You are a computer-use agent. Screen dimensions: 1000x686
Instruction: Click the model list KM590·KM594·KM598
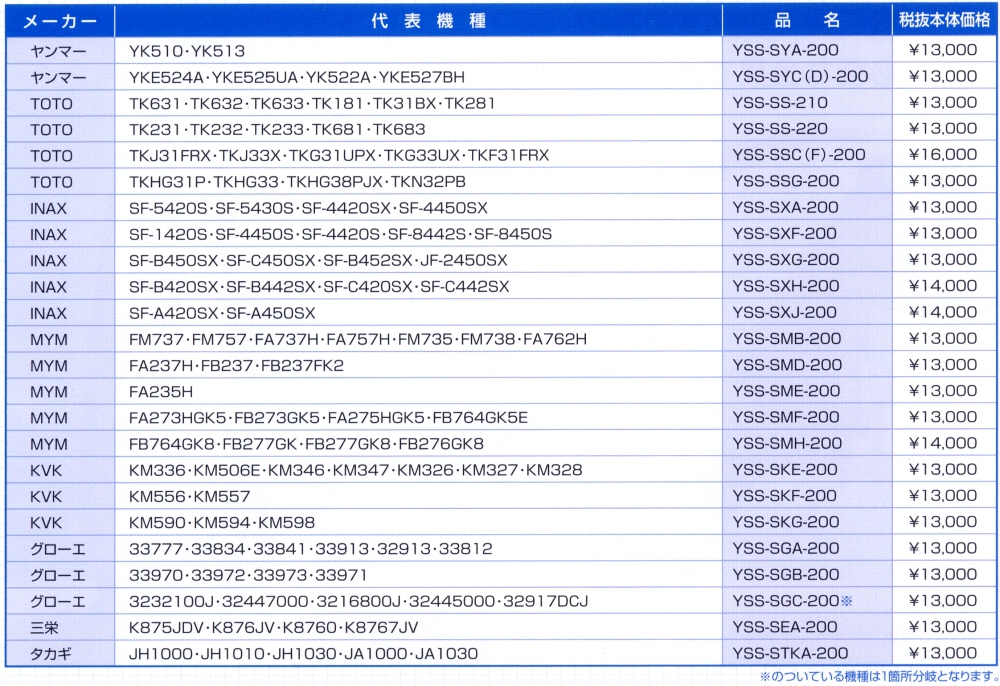pyautogui.click(x=222, y=523)
